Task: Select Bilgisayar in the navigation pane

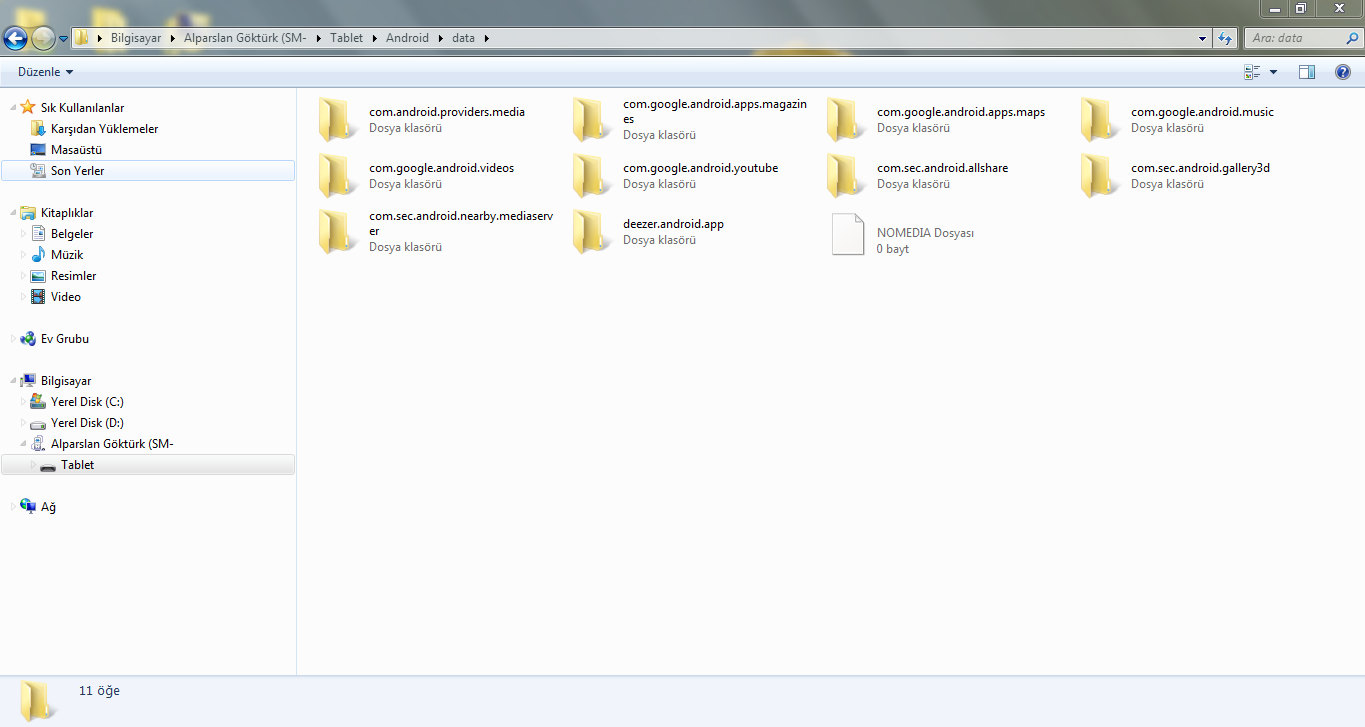Action: (66, 380)
